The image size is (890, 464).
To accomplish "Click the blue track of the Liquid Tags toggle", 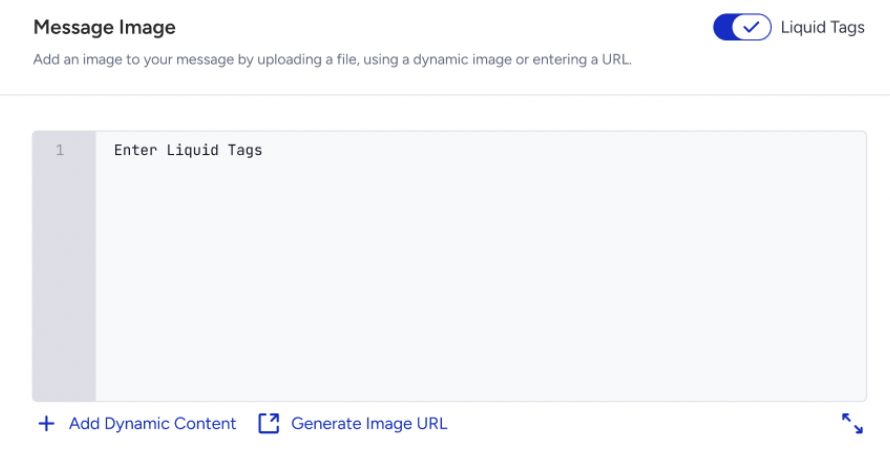I will tap(723, 27).
